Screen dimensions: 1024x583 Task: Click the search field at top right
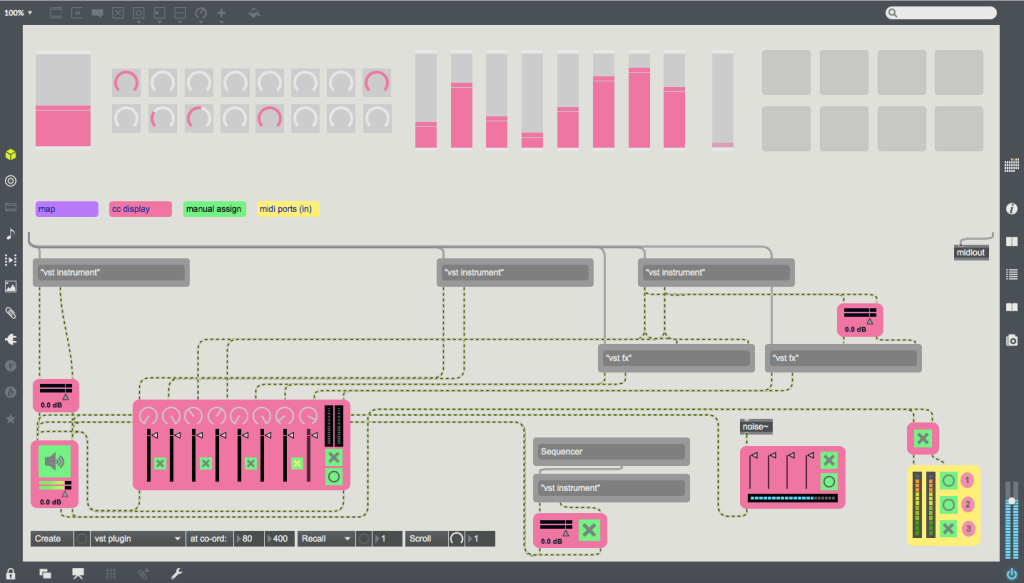coord(940,13)
